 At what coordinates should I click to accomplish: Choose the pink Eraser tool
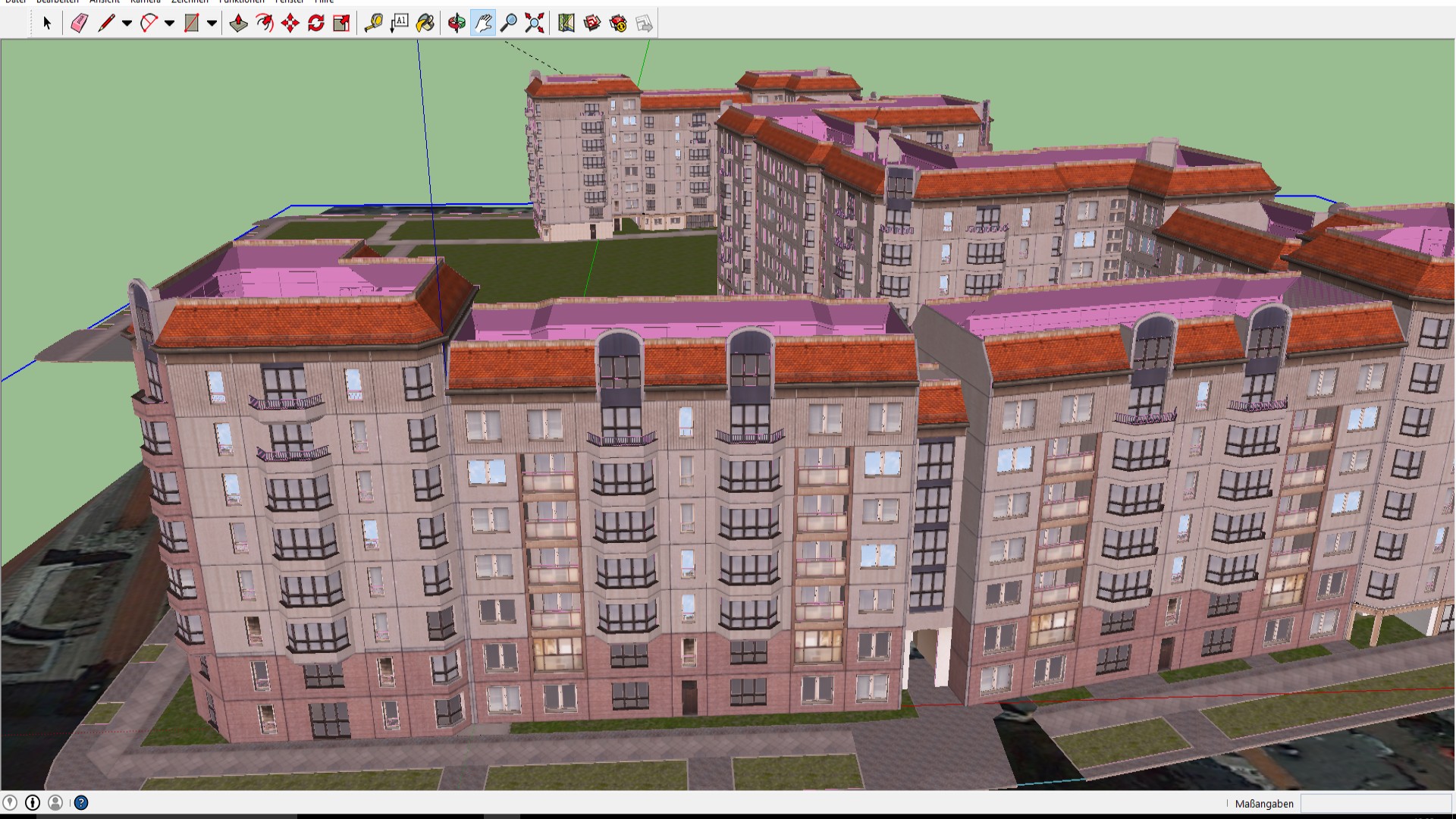80,24
